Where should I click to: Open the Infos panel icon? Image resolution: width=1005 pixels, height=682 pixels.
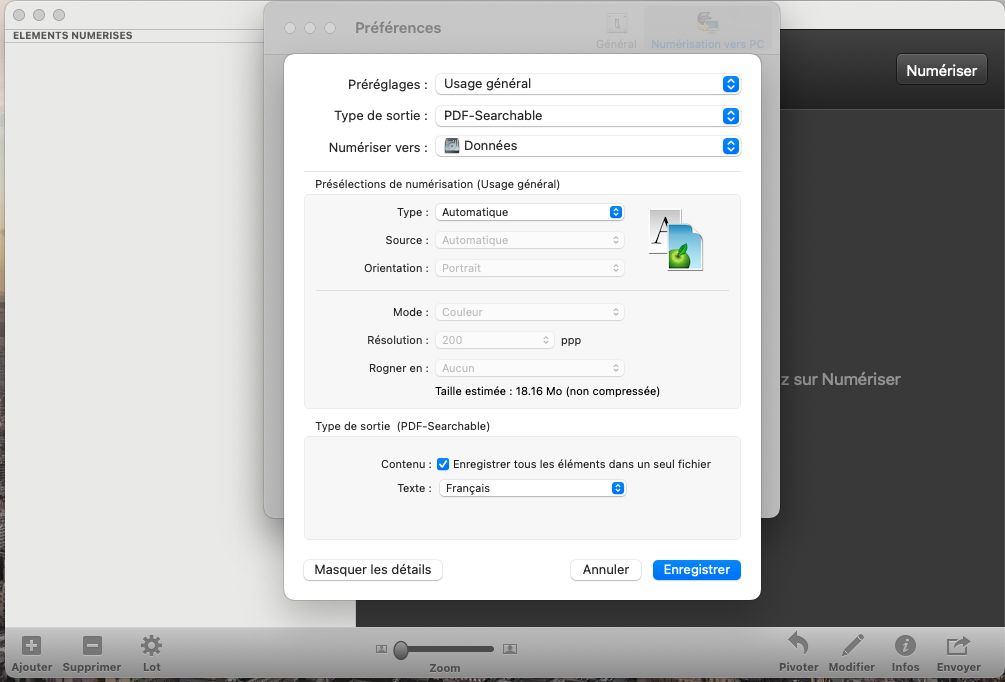(905, 646)
